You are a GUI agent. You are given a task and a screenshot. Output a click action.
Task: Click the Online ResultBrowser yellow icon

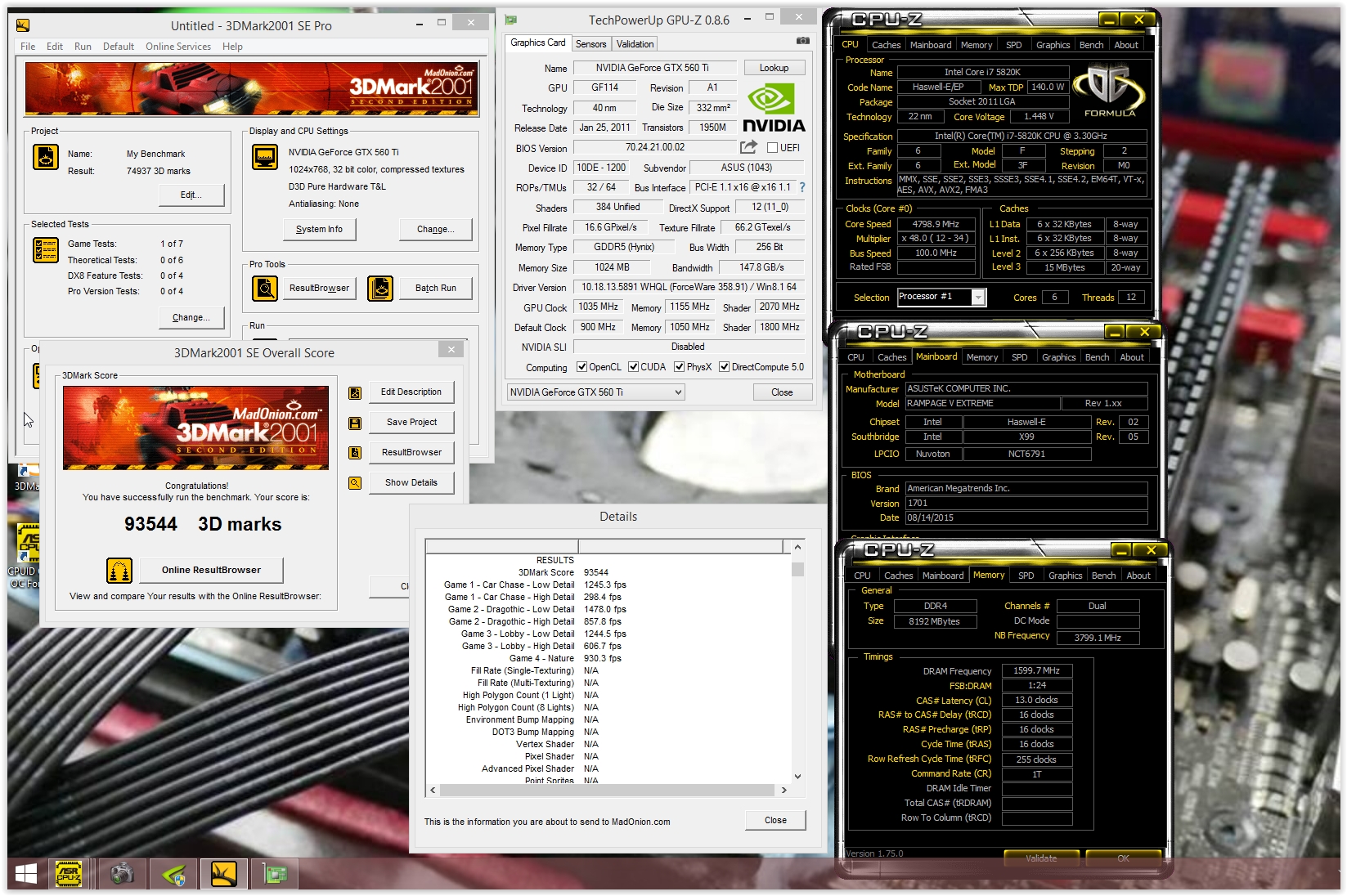tap(119, 571)
